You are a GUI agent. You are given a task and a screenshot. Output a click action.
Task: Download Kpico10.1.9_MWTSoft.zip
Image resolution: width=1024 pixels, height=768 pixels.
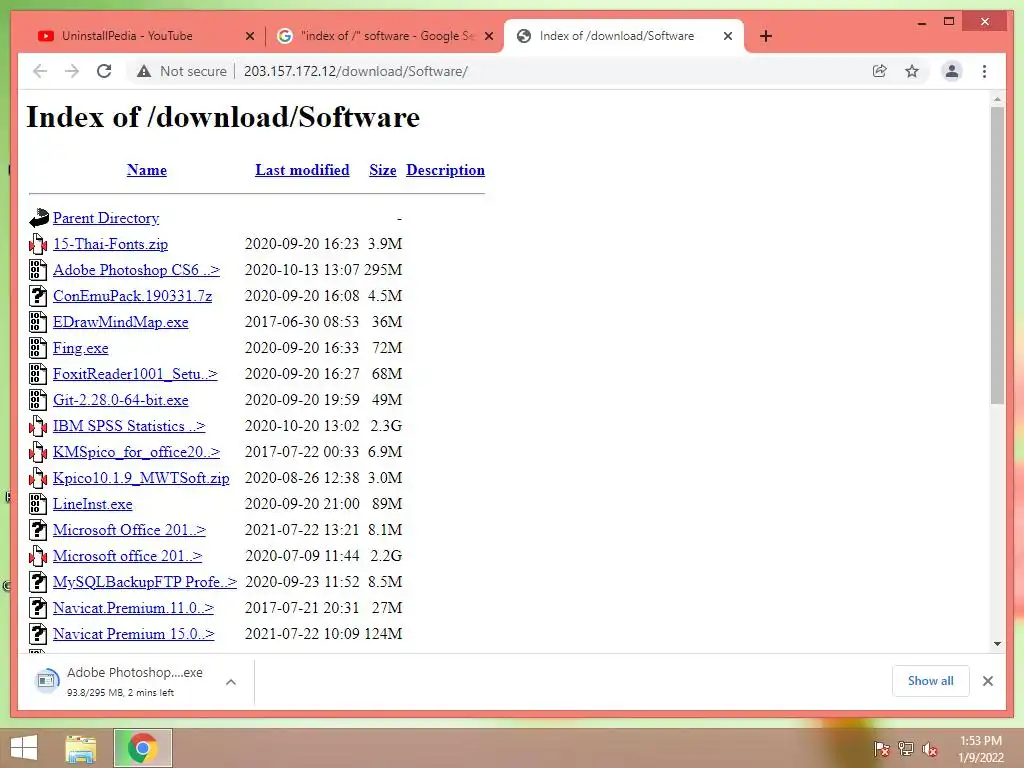click(141, 478)
